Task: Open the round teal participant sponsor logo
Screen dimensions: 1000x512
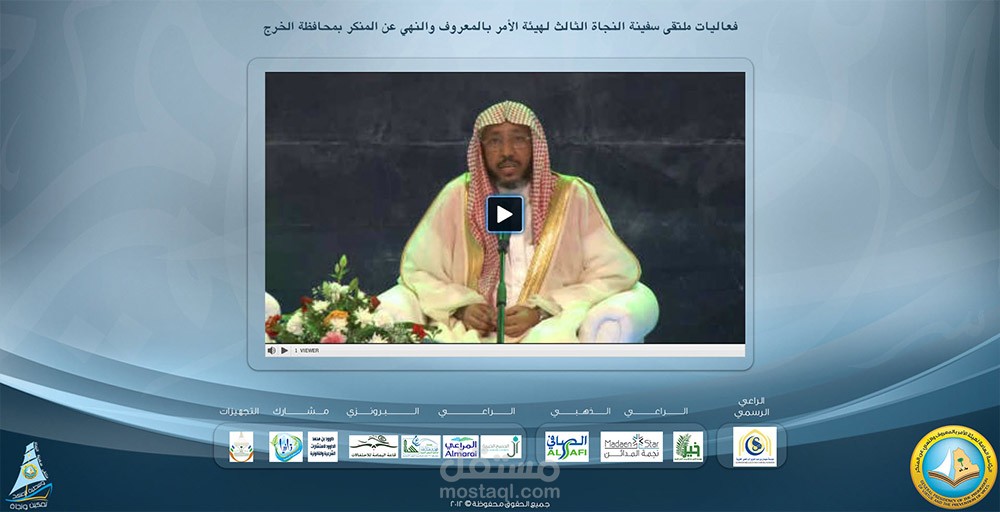Action: click(x=286, y=446)
